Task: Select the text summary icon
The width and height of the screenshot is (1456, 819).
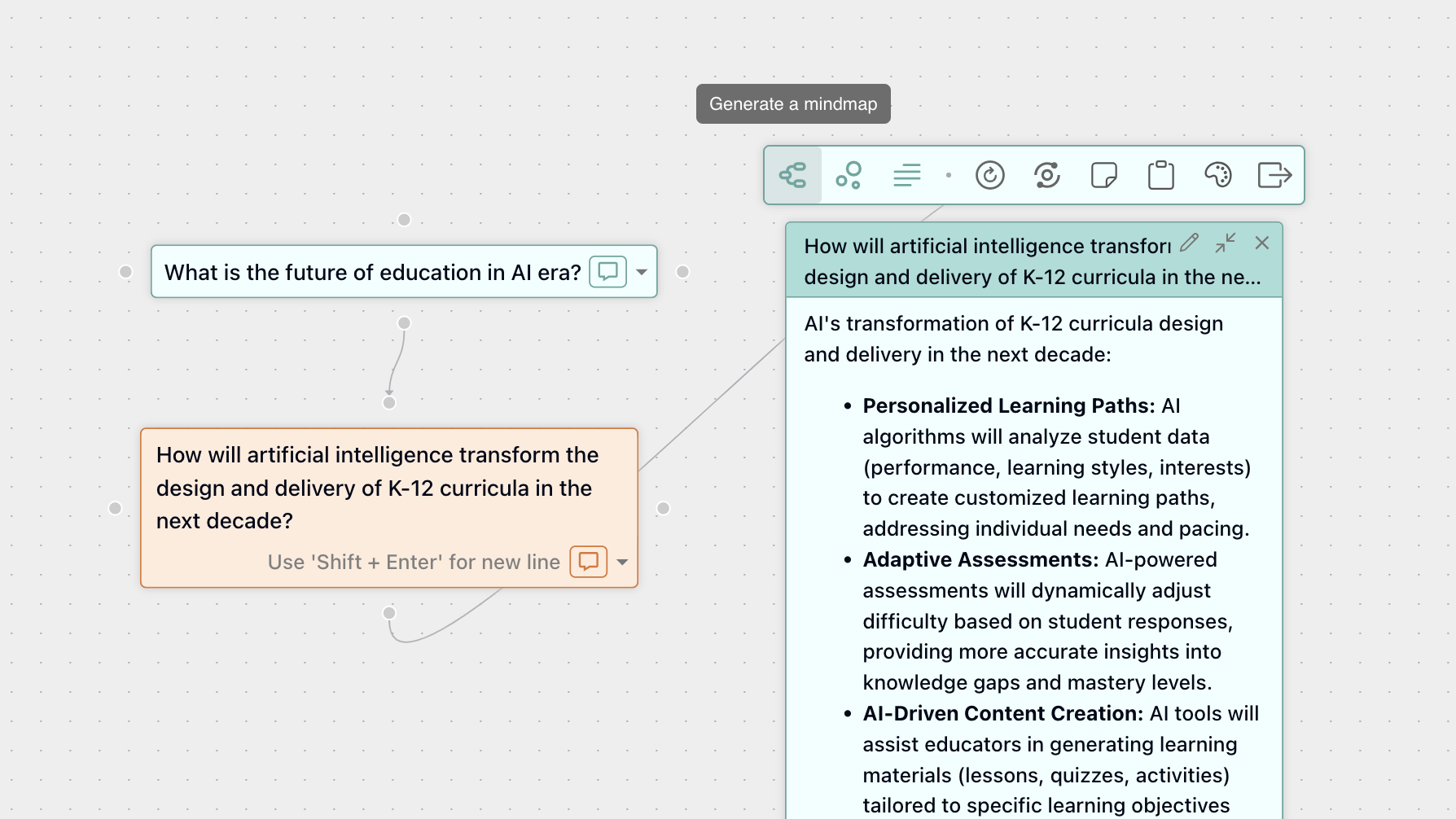Action: tap(906, 174)
